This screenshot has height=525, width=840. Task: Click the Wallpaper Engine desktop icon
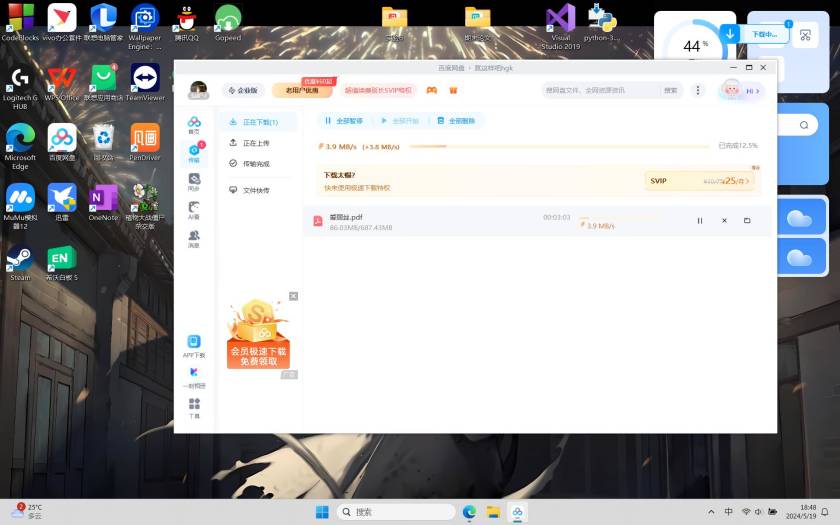(145, 27)
